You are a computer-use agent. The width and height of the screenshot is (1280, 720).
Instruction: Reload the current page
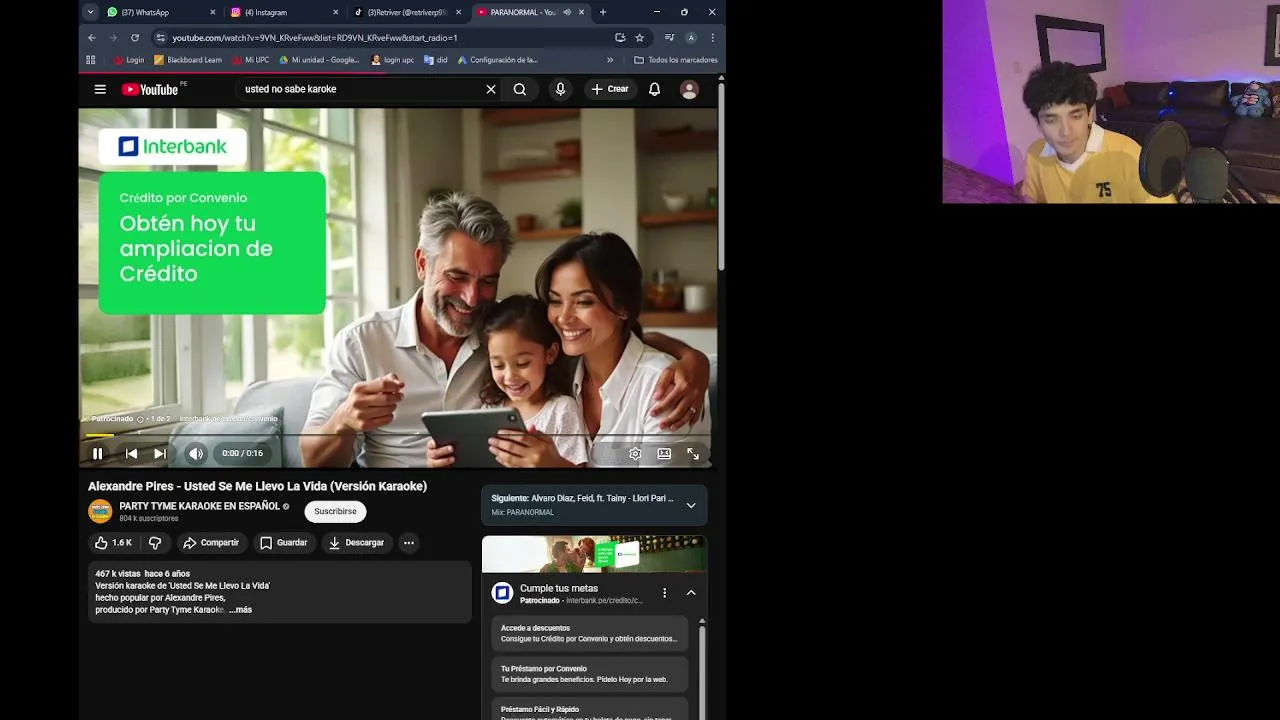(135, 38)
